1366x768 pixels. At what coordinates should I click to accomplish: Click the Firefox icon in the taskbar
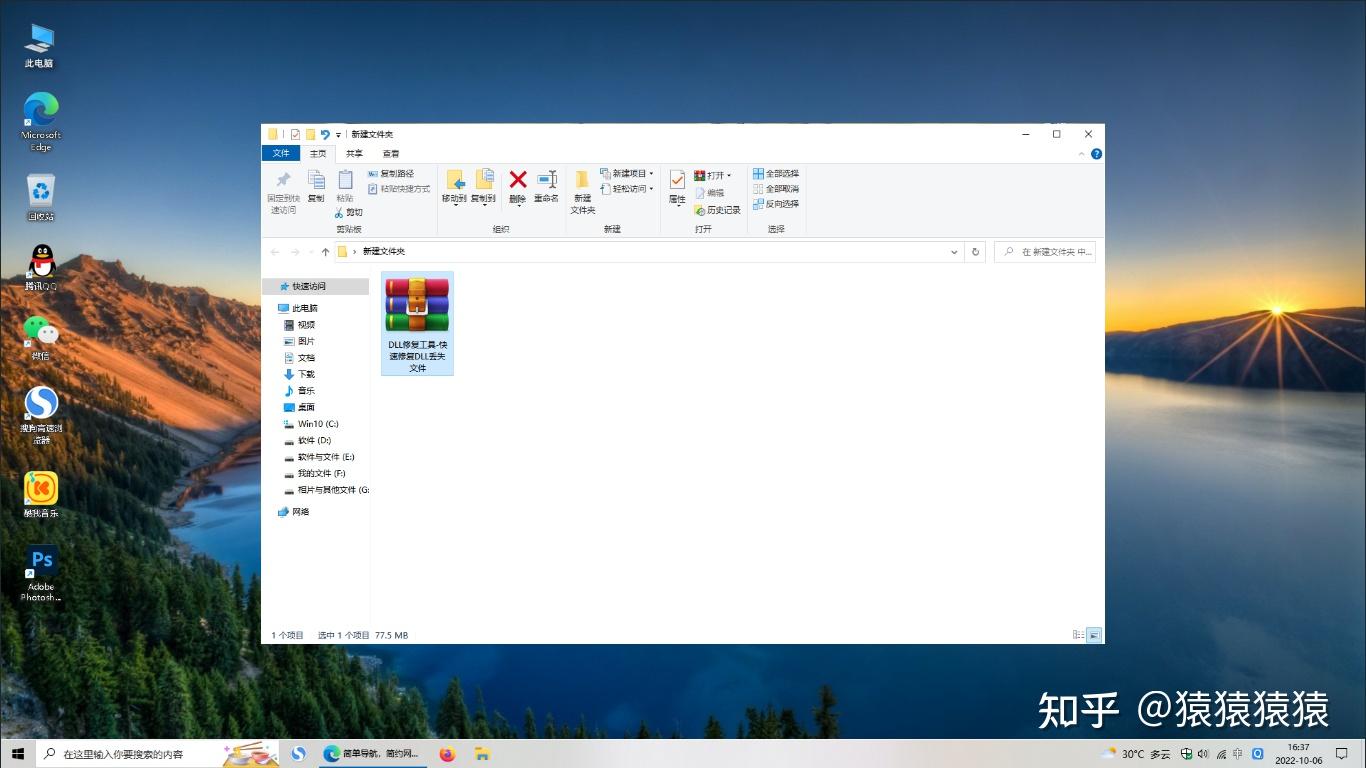(x=447, y=754)
